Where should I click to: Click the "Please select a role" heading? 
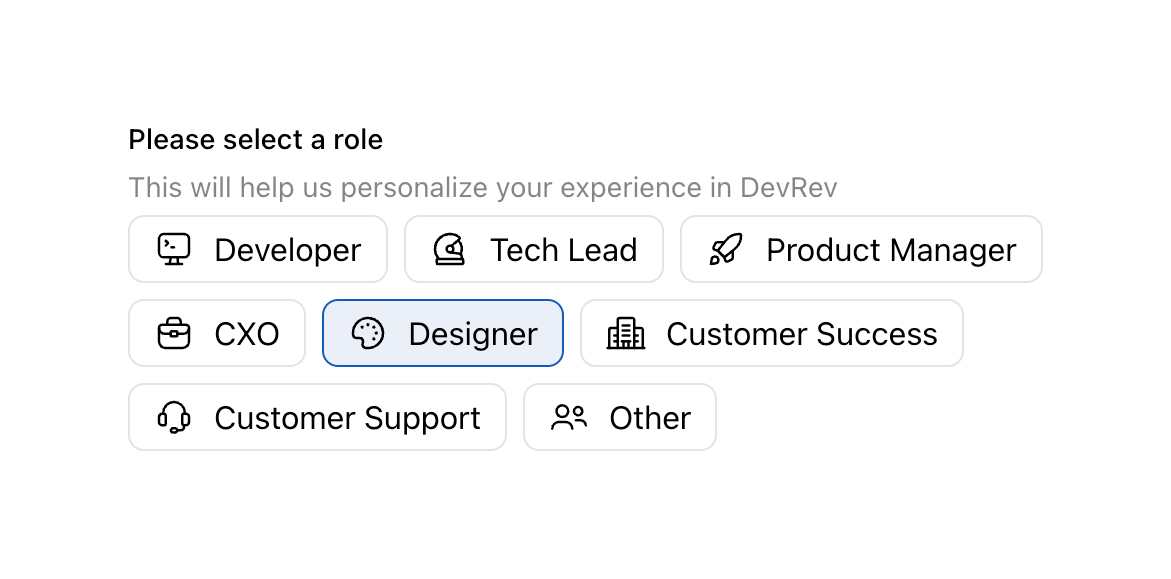256,140
